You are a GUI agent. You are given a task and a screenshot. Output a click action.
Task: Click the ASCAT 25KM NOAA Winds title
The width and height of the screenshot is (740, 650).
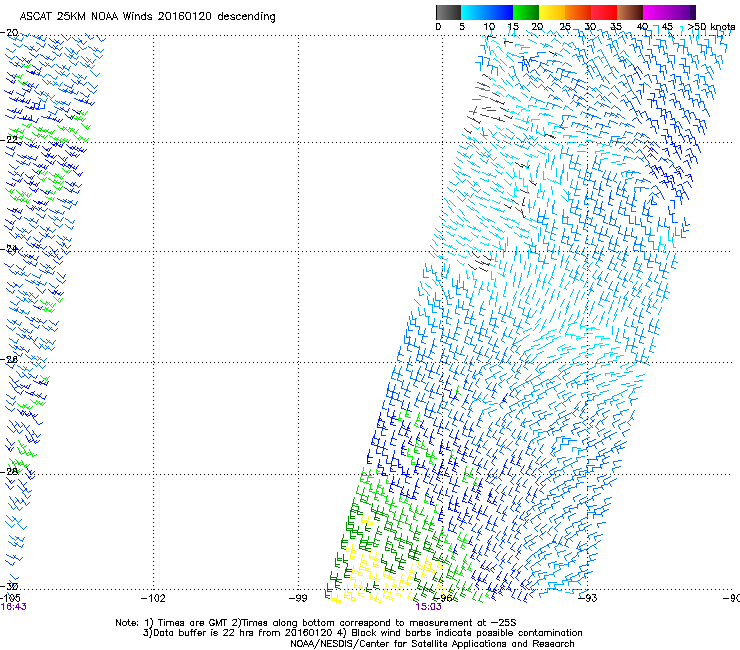[x=147, y=16]
